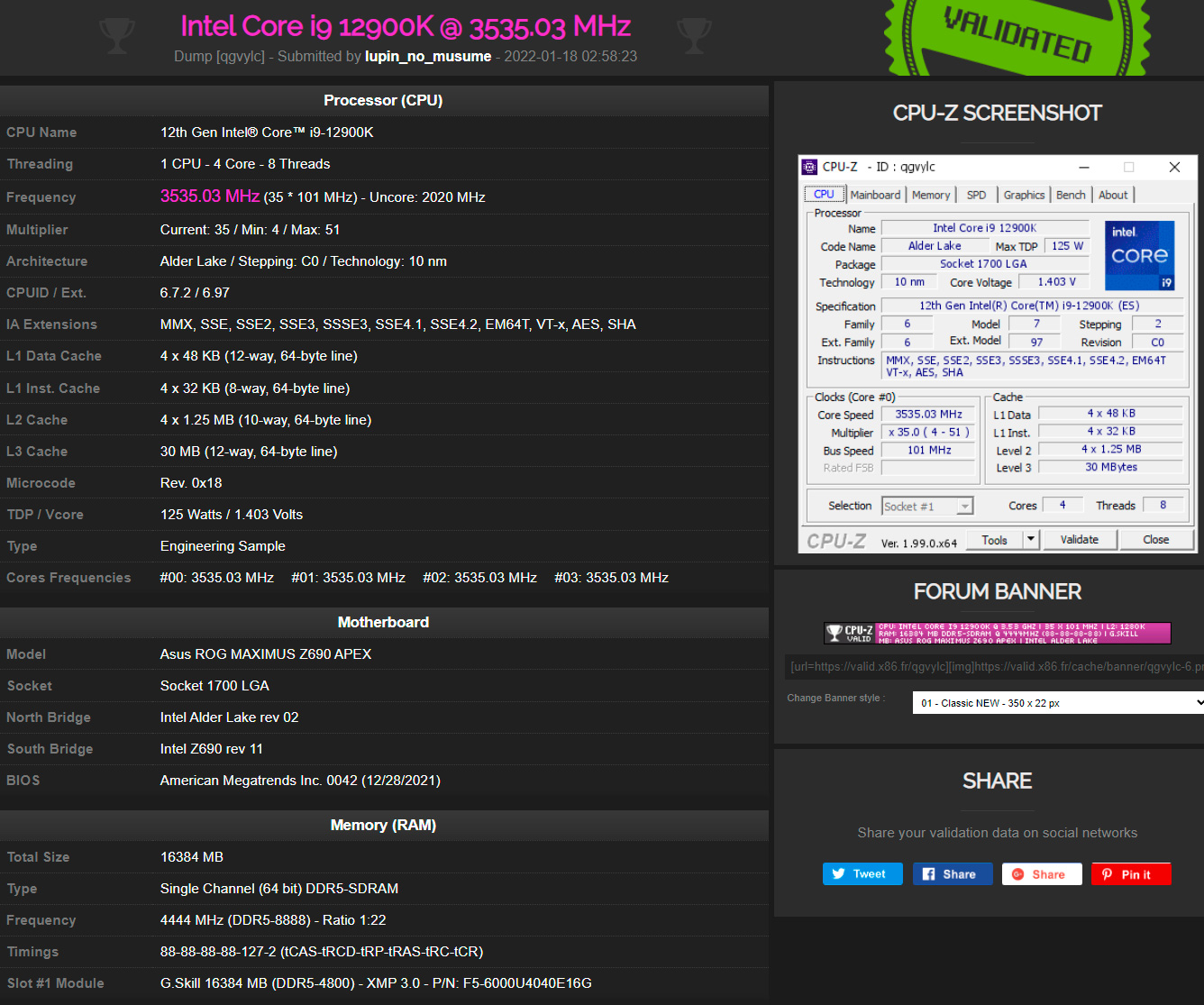Click memory Total Size value 16384 MB
The height and width of the screenshot is (1005, 1204).
point(192,857)
